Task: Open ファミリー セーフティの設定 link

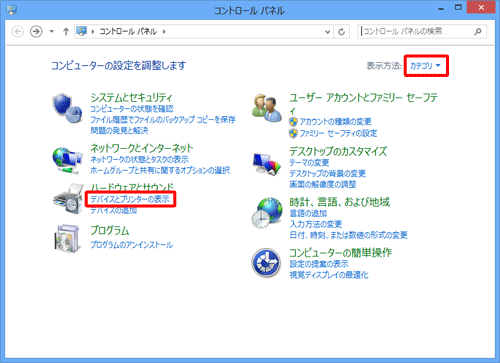Action: pyautogui.click(x=338, y=133)
